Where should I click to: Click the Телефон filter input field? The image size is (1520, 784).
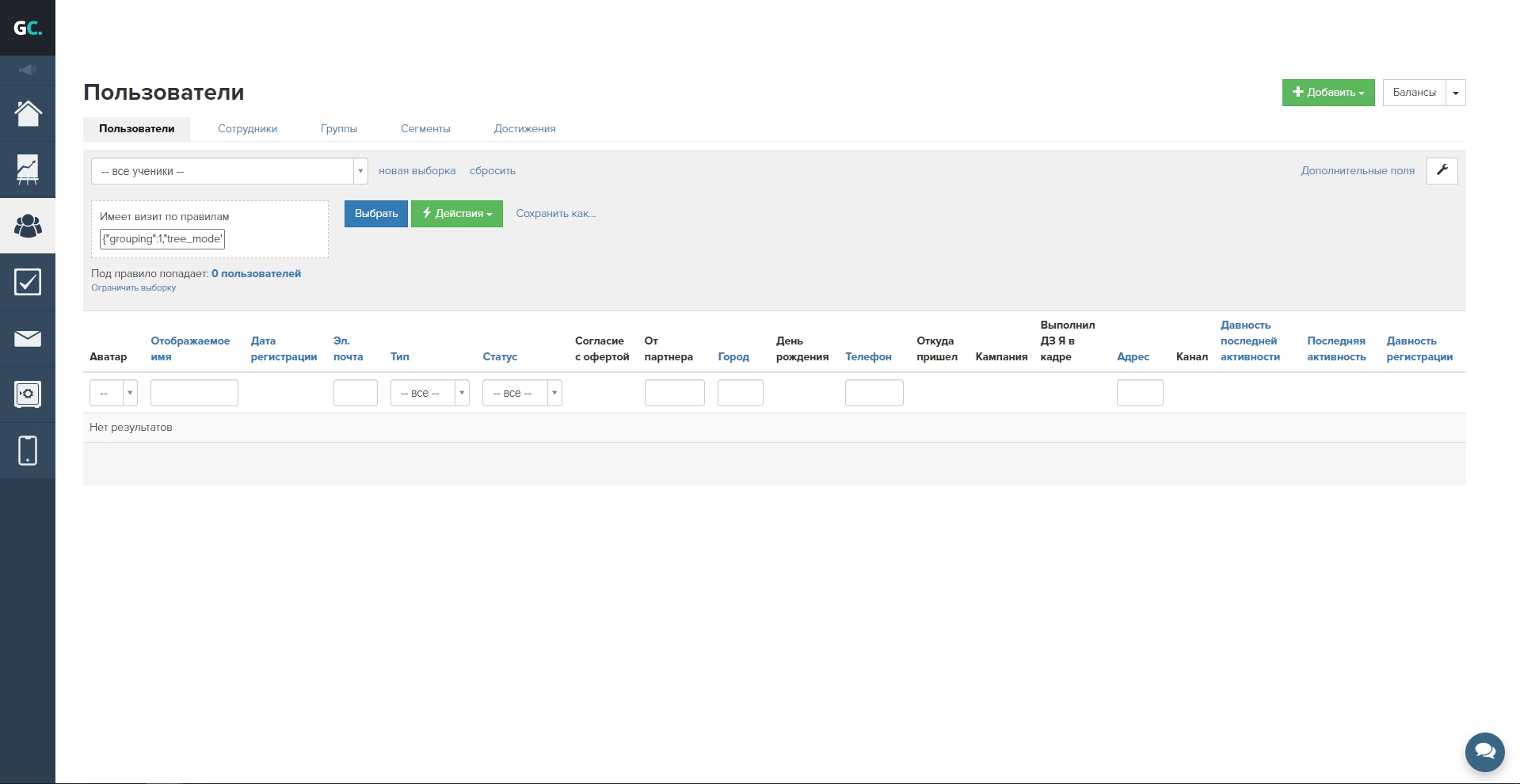point(874,393)
